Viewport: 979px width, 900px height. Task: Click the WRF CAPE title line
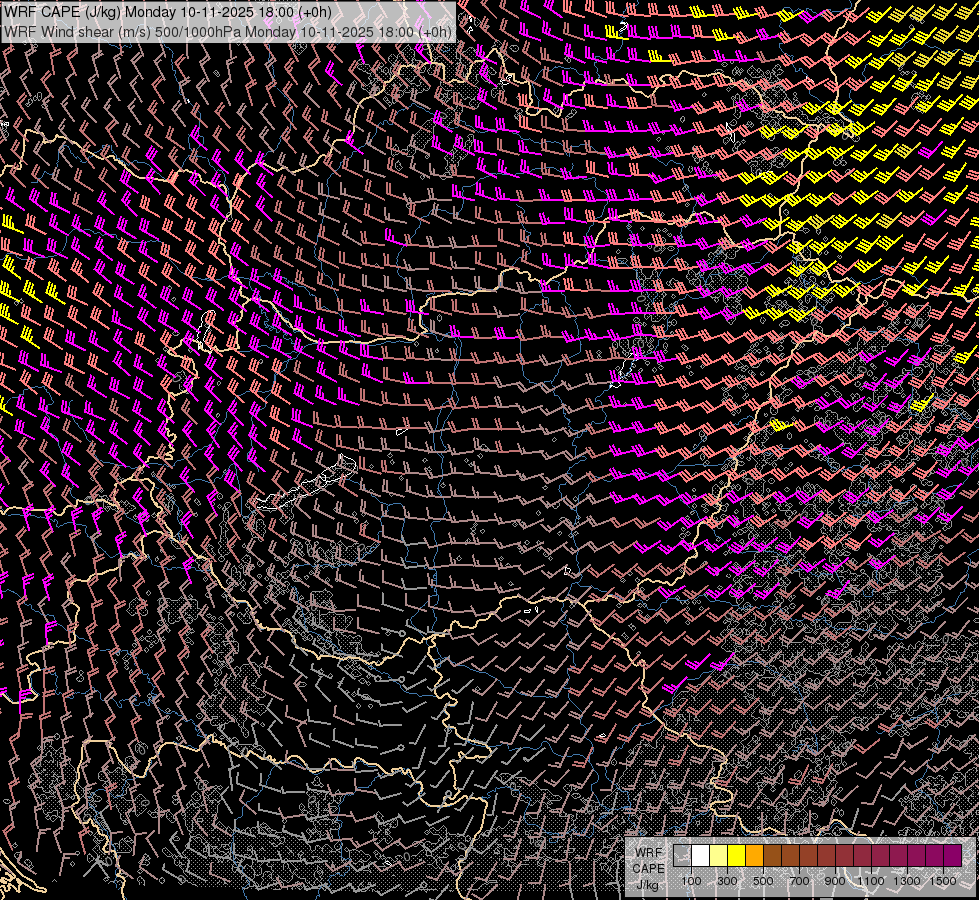click(x=167, y=12)
